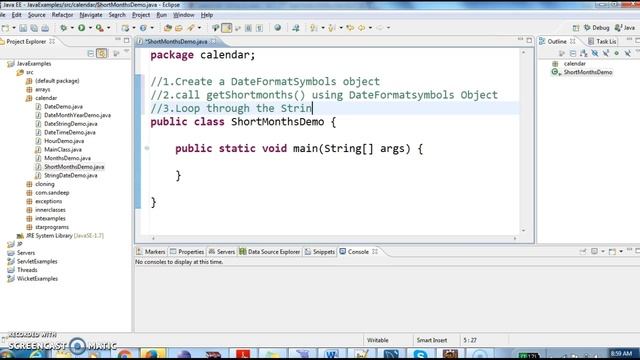The image size is (640, 360).
Task: Switch to the Snippets tab
Action: coord(320,252)
